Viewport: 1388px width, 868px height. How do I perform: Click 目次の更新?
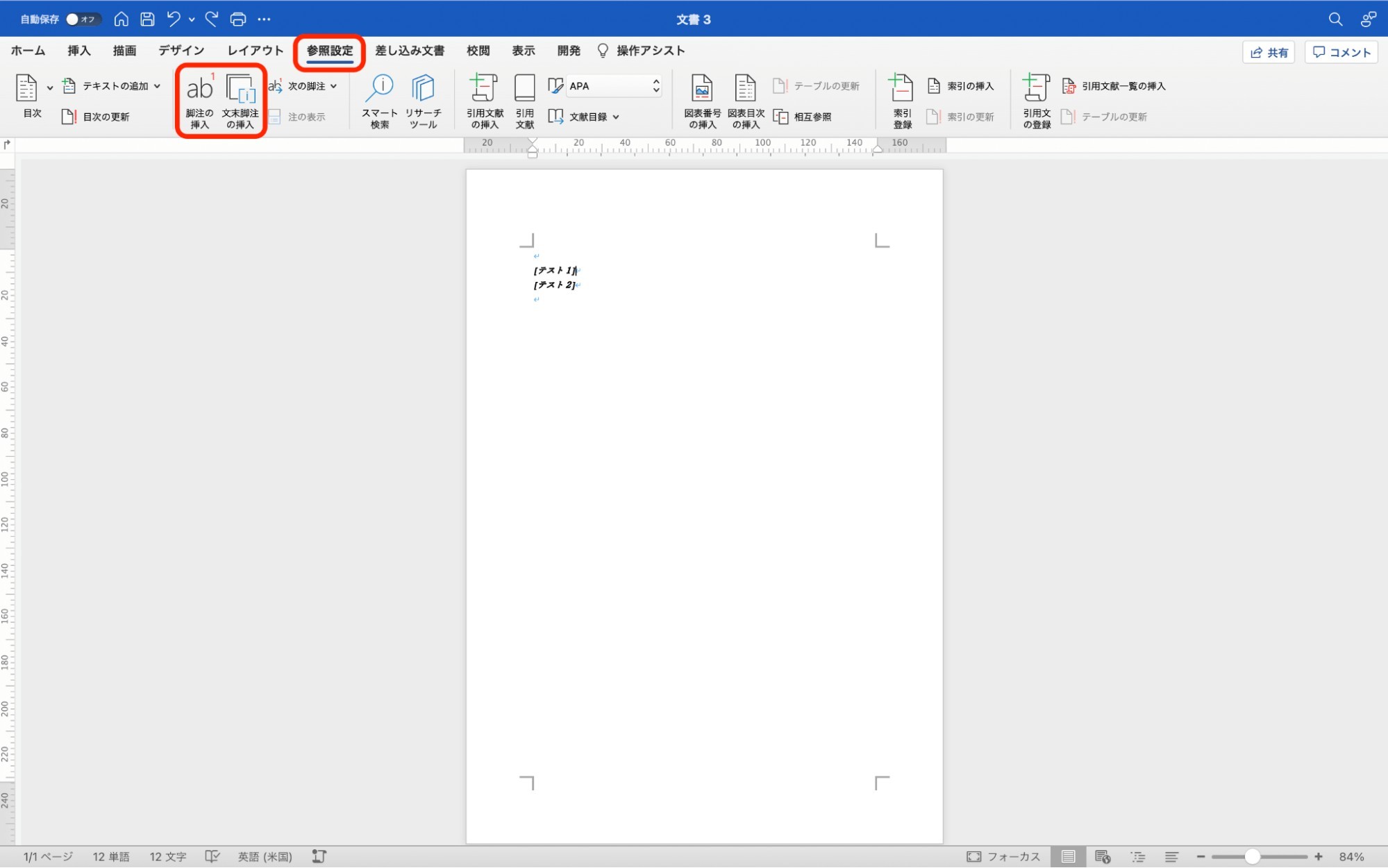[96, 117]
